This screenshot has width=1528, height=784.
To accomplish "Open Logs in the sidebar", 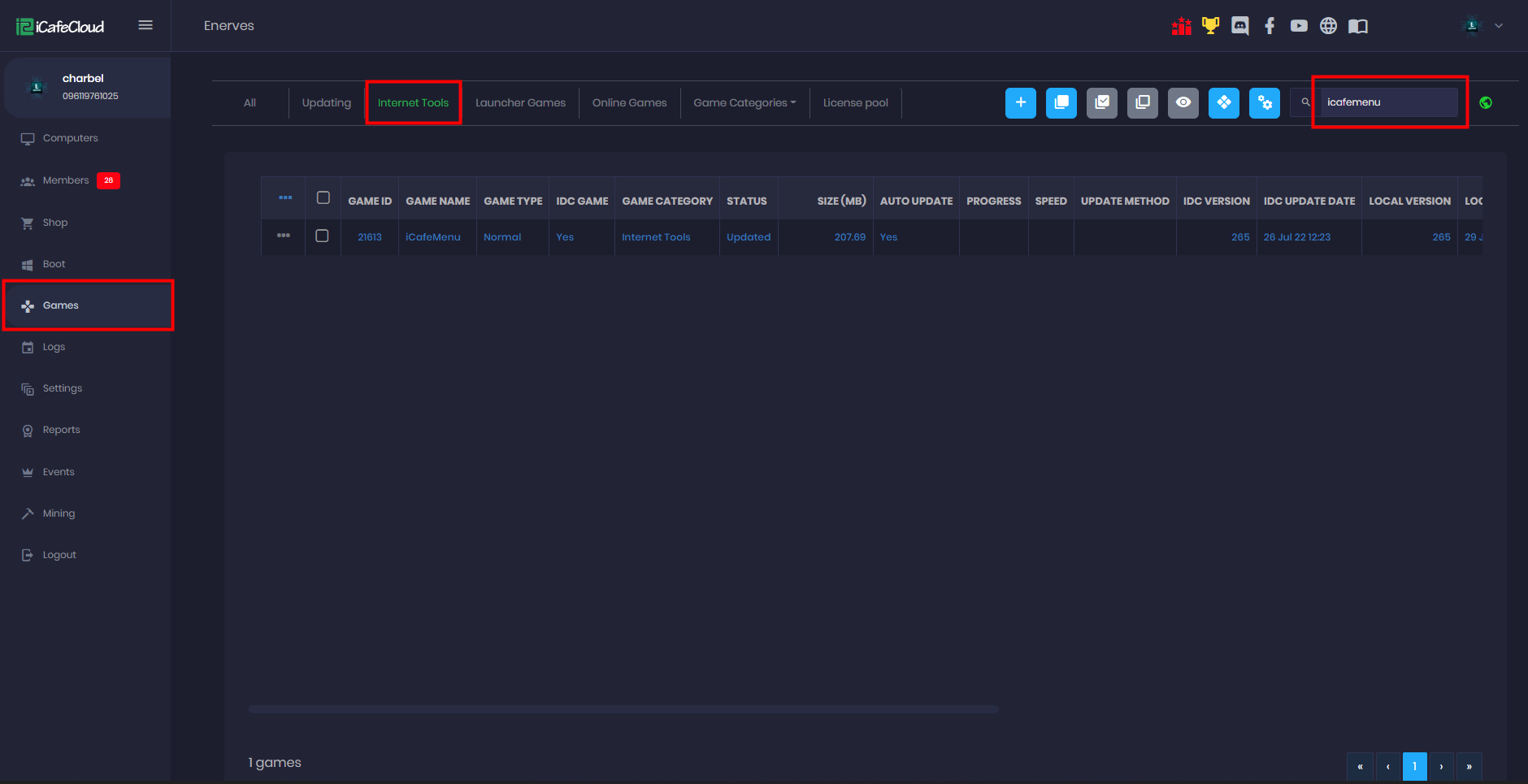I will click(85, 347).
